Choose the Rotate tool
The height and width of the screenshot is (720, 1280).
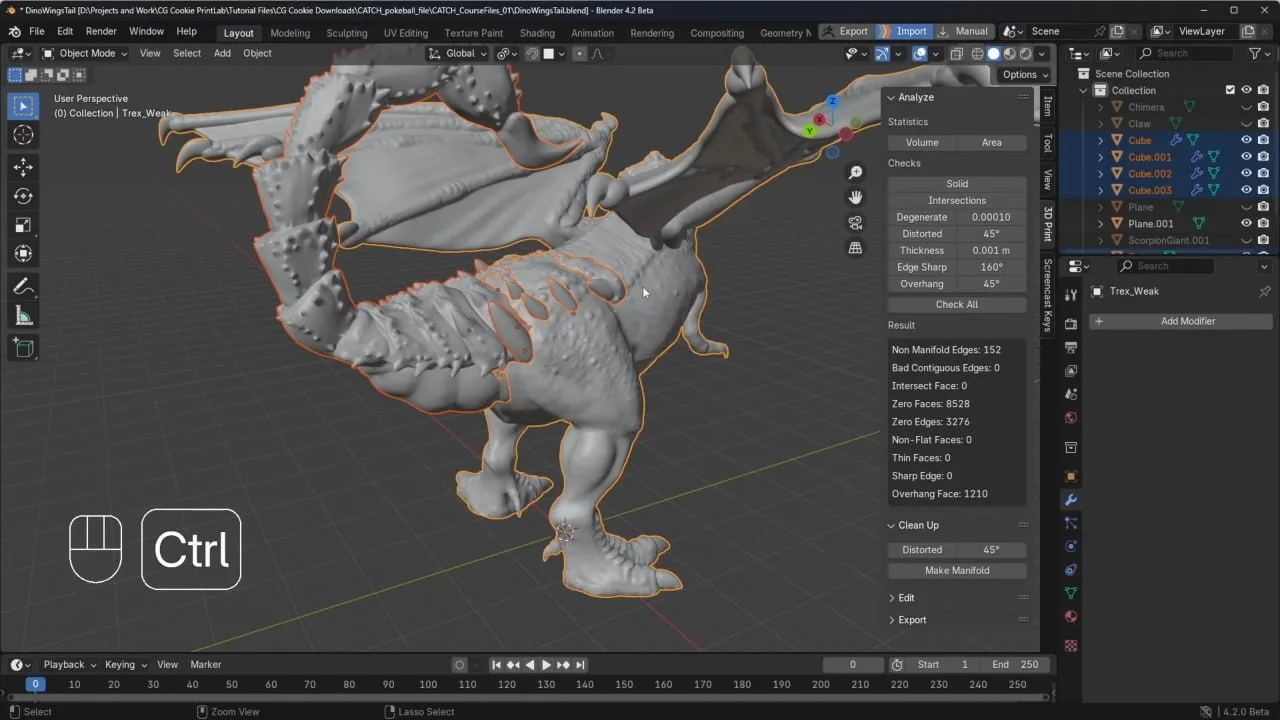[23, 196]
